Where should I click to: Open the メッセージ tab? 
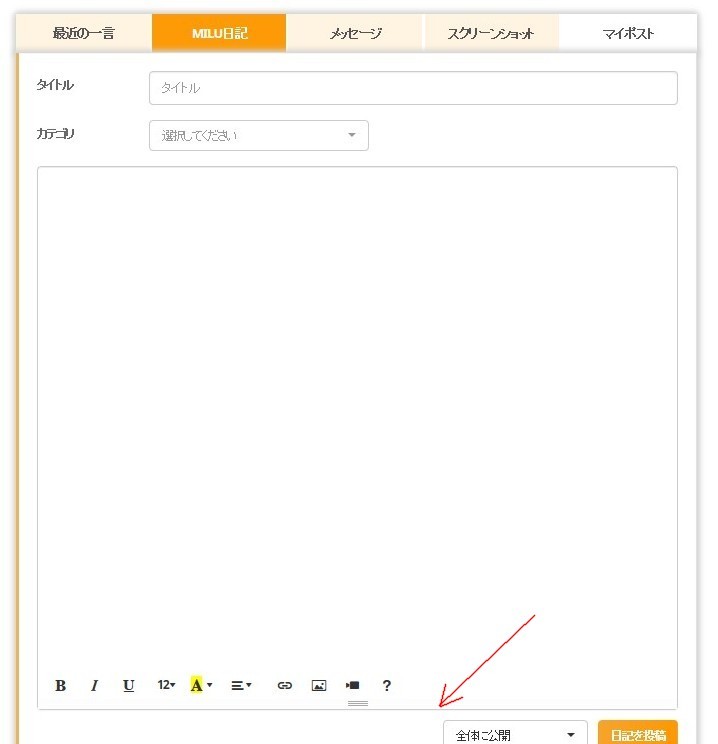pos(355,34)
